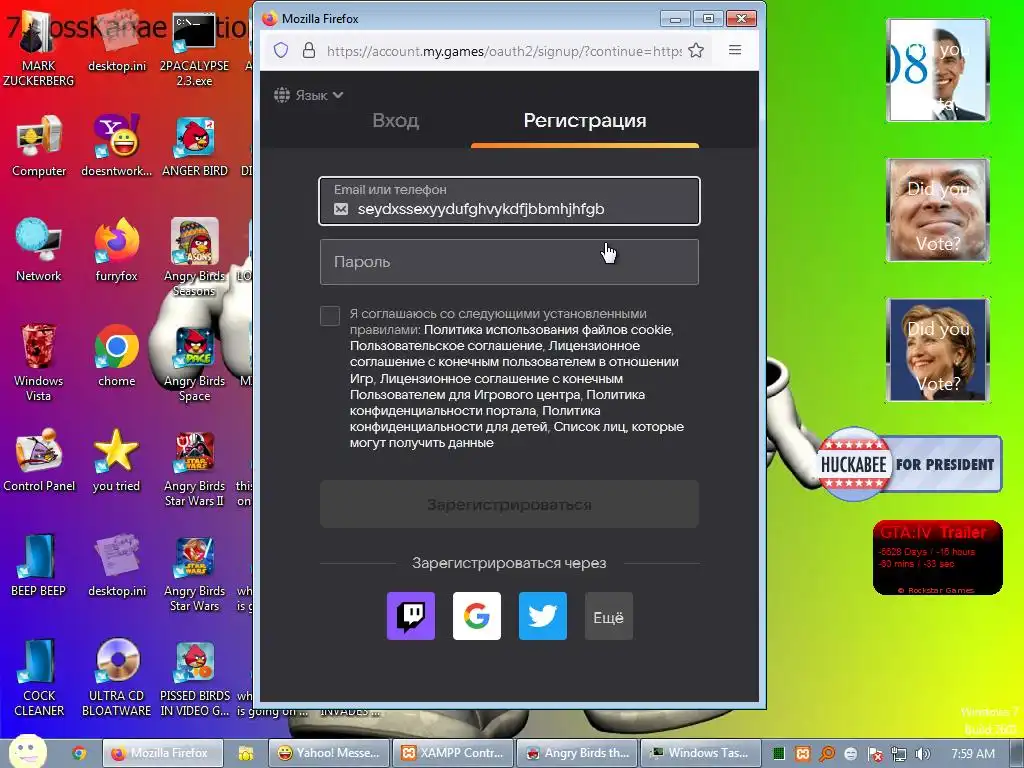Select the Angry Birds Seasons icon
The image size is (1024, 768).
click(194, 257)
